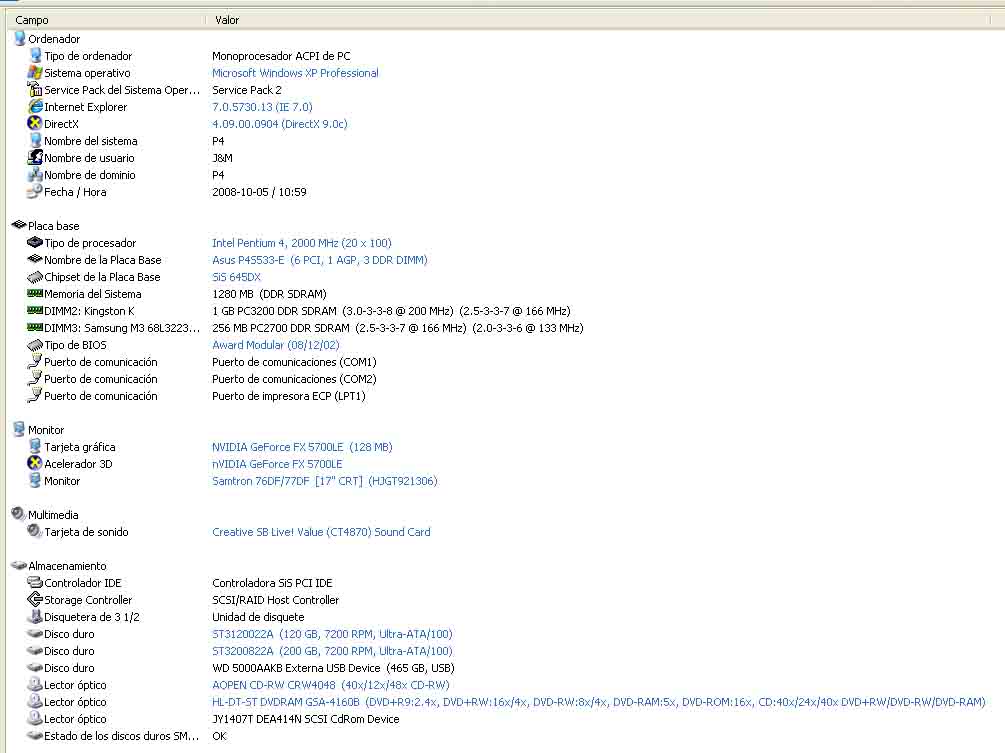This screenshot has width=1005, height=753.
Task: Click the Tipo de BIOS icon
Action: pyautogui.click(x=35, y=345)
